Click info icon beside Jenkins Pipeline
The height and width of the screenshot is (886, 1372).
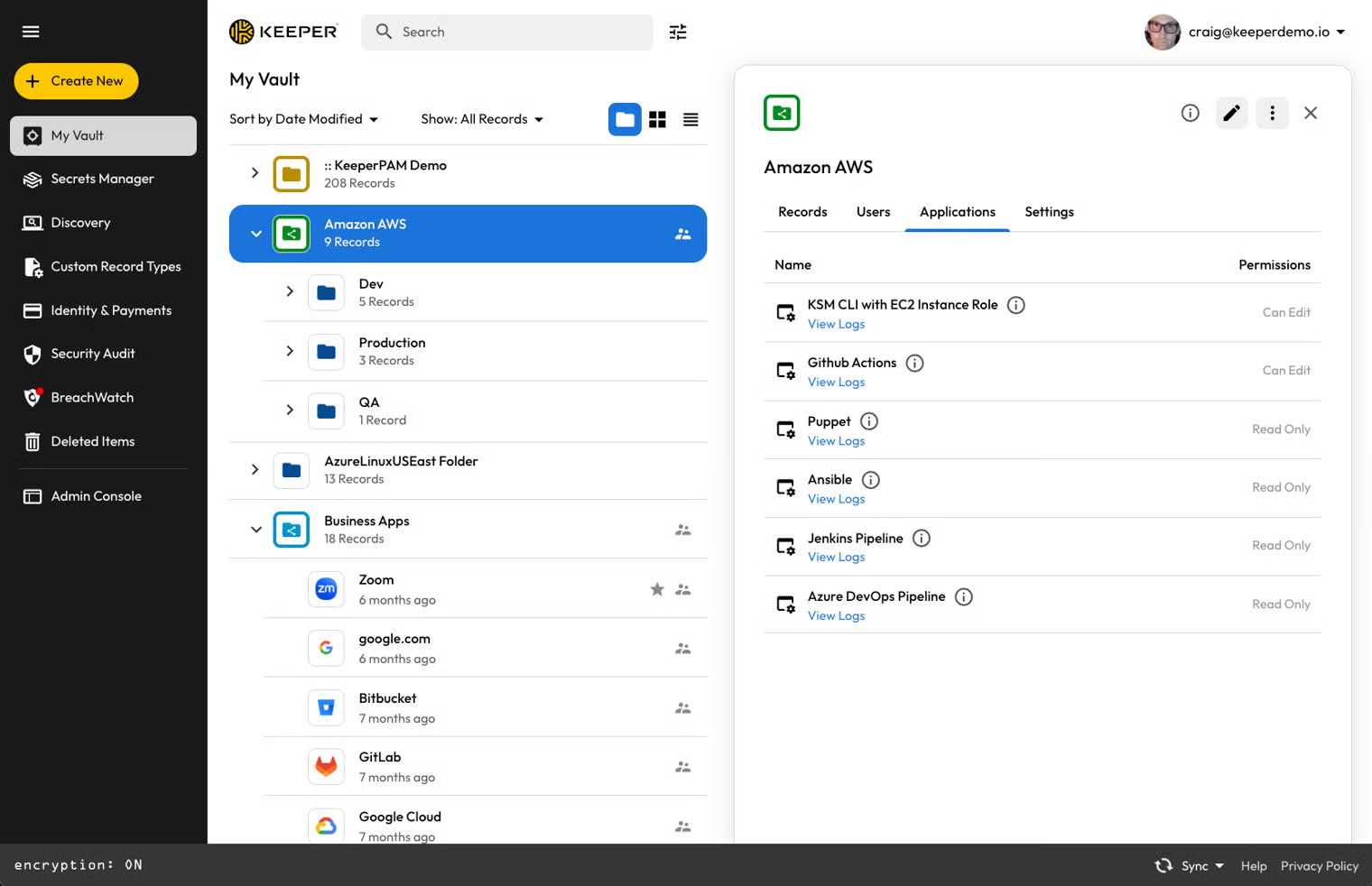click(x=921, y=539)
